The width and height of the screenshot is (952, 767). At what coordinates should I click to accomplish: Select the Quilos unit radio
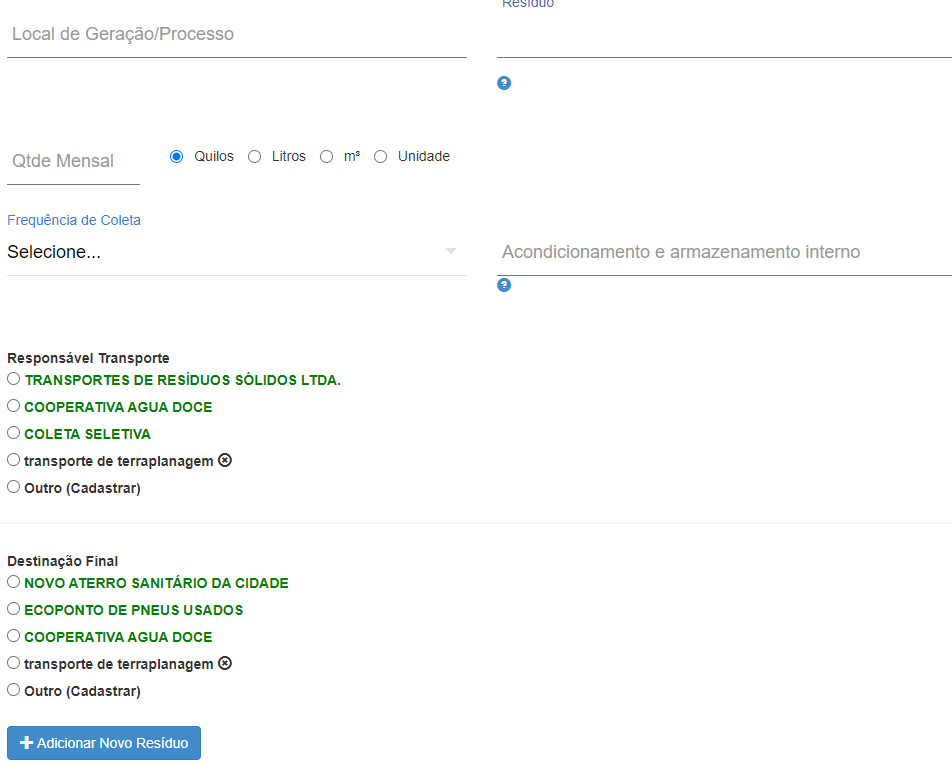tap(177, 157)
